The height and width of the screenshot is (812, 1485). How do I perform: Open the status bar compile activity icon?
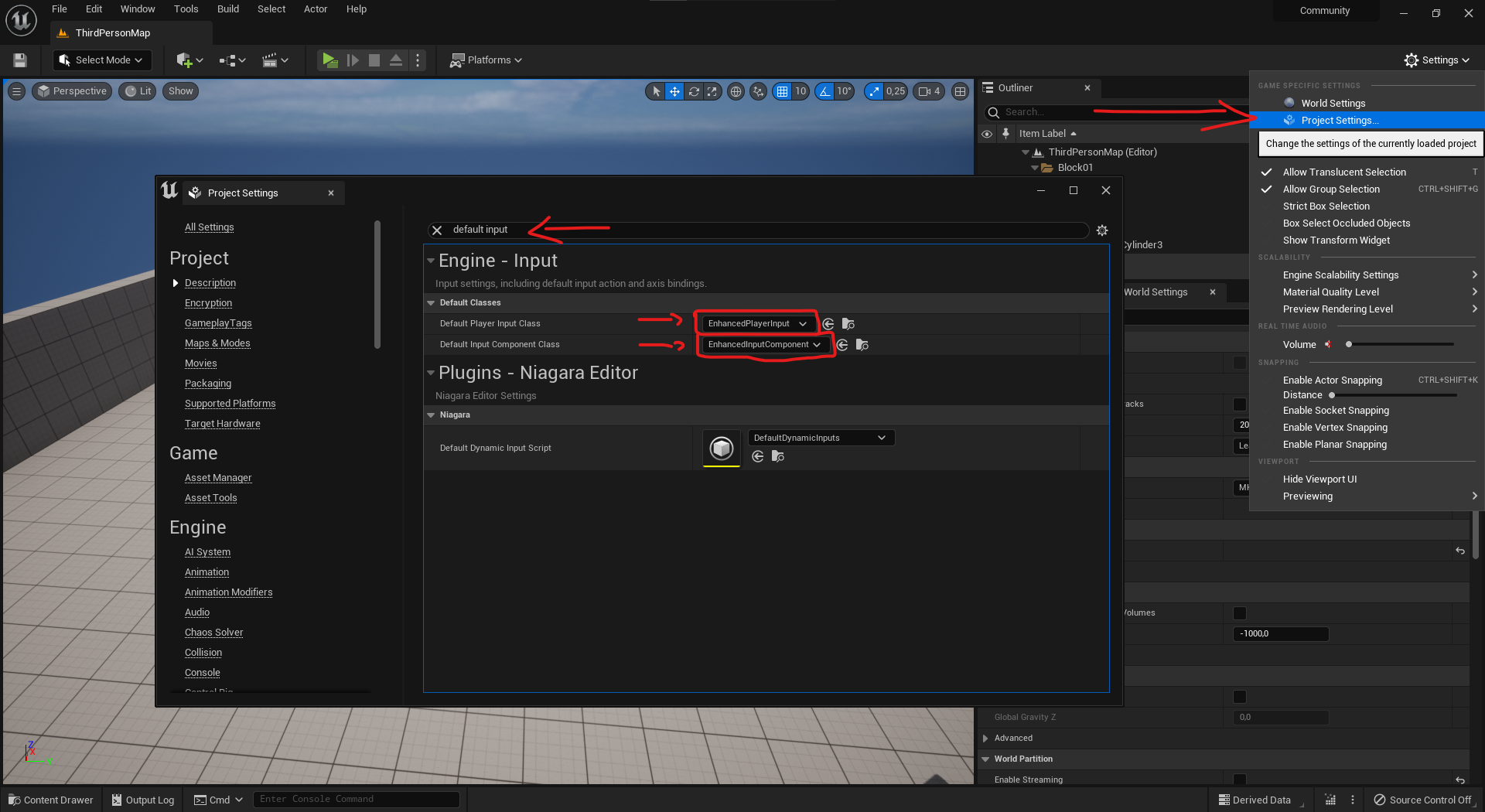tap(1330, 800)
